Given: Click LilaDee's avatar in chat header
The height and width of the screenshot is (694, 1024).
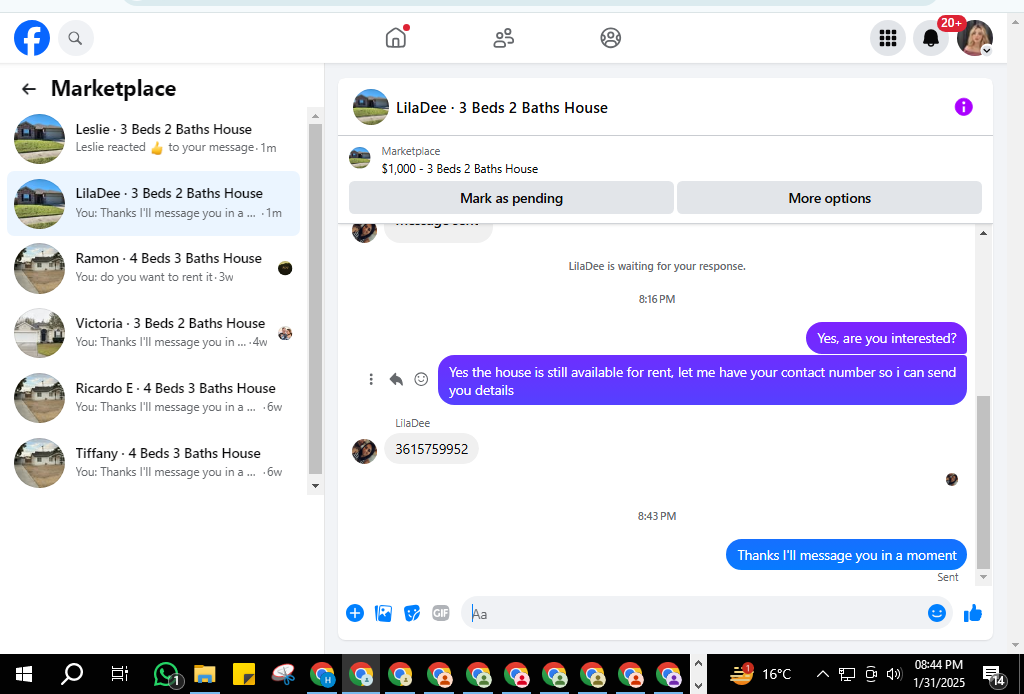Looking at the screenshot, I should 371,107.
